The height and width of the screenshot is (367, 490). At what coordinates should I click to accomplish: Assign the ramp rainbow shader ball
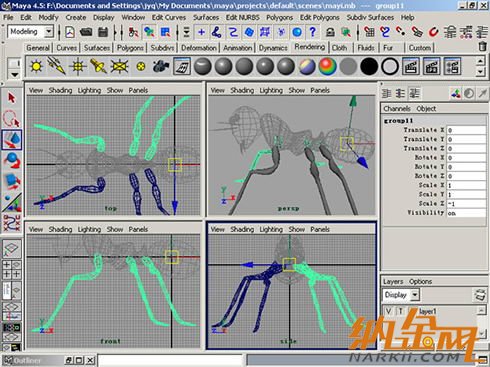[327, 66]
